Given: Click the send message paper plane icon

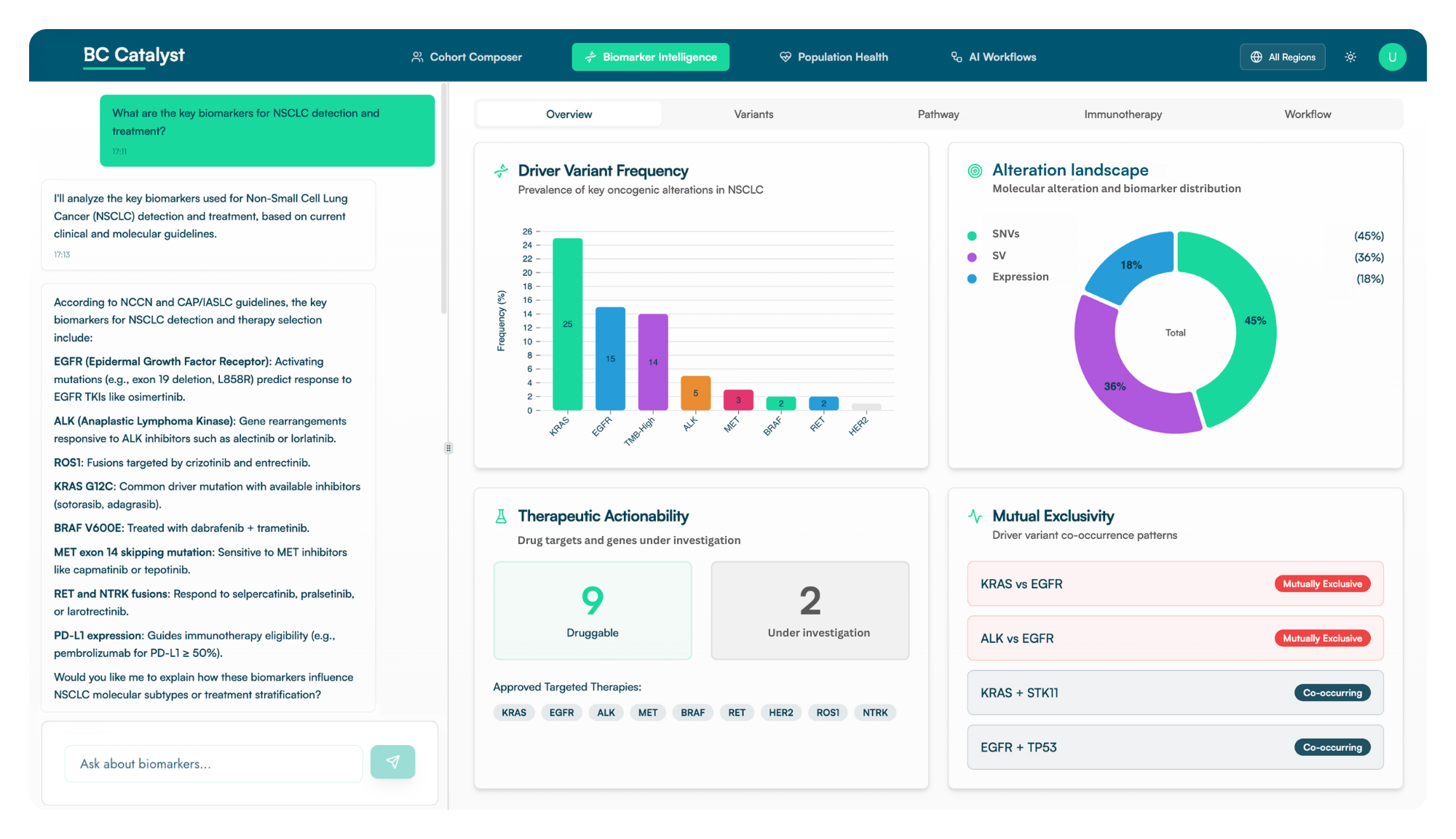Looking at the screenshot, I should point(392,762).
